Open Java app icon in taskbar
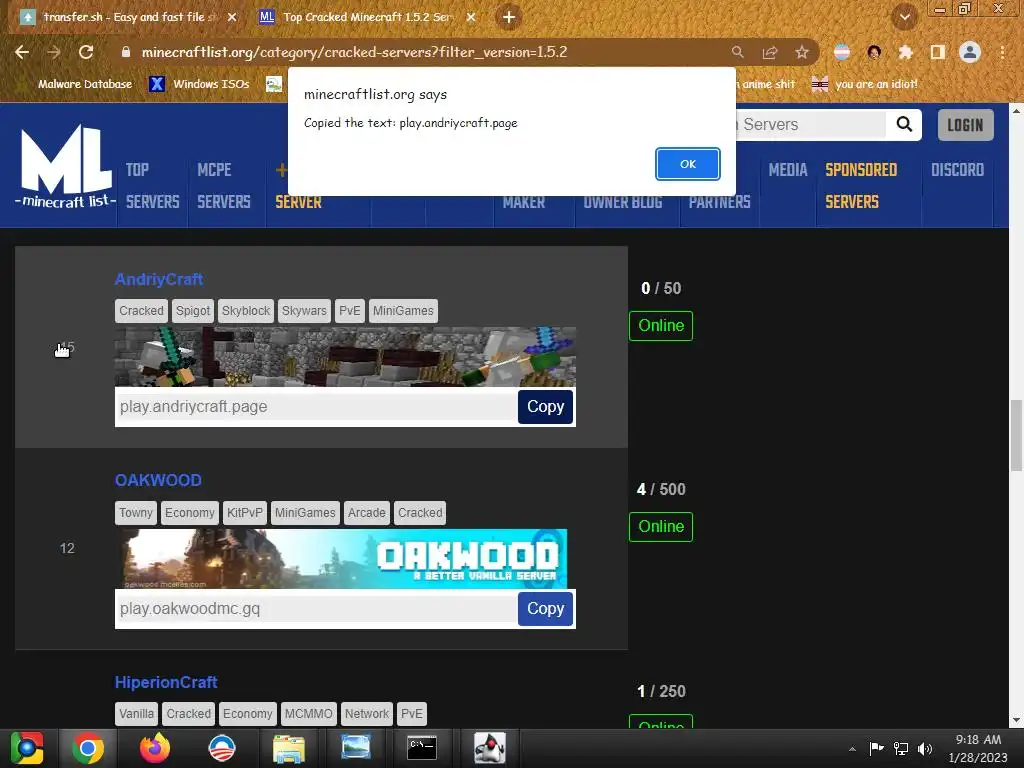This screenshot has height=768, width=1024. pyautogui.click(x=489, y=748)
